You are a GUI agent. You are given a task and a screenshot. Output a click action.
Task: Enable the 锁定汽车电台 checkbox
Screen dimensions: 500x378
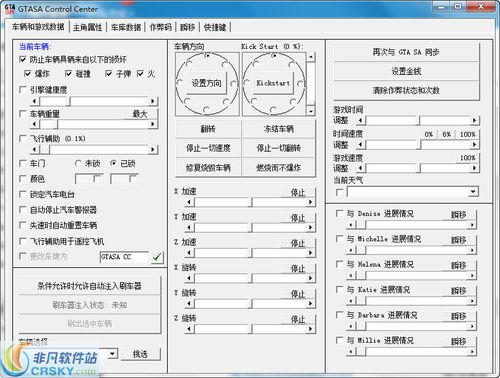23,194
